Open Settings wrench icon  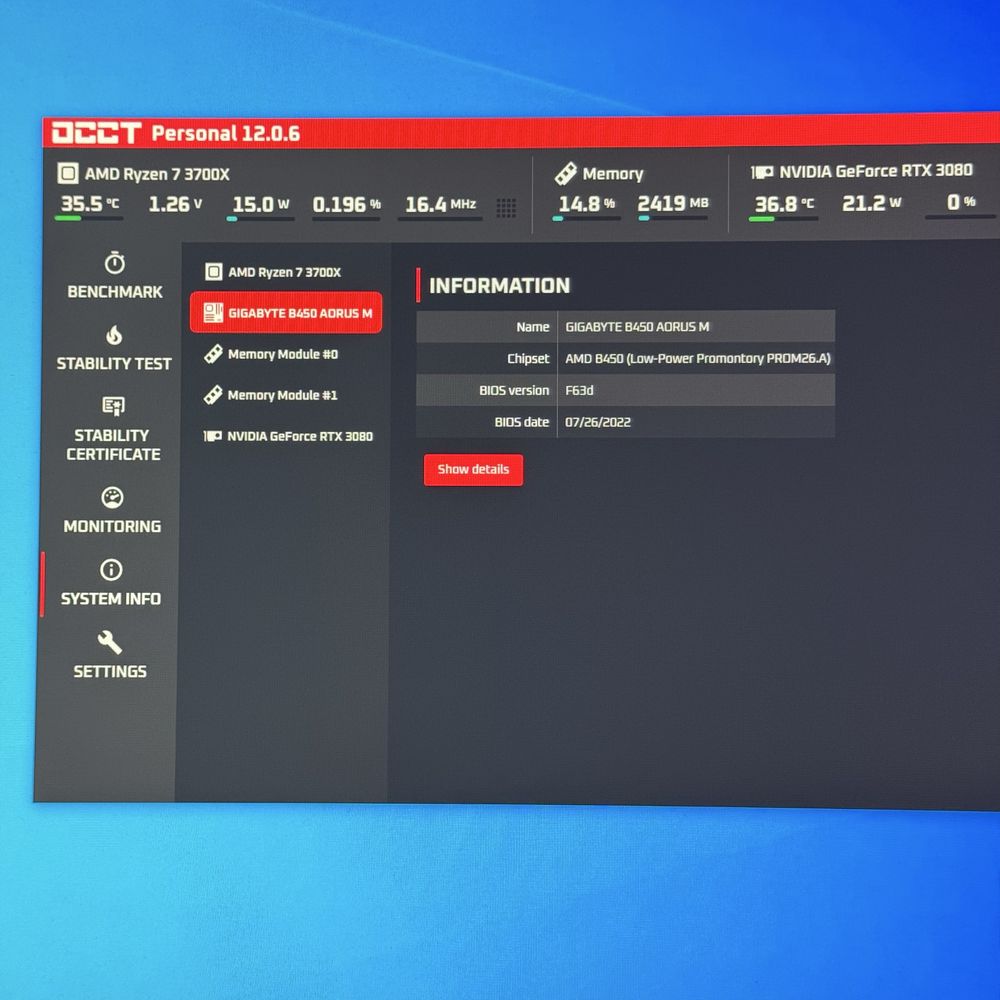coord(110,642)
